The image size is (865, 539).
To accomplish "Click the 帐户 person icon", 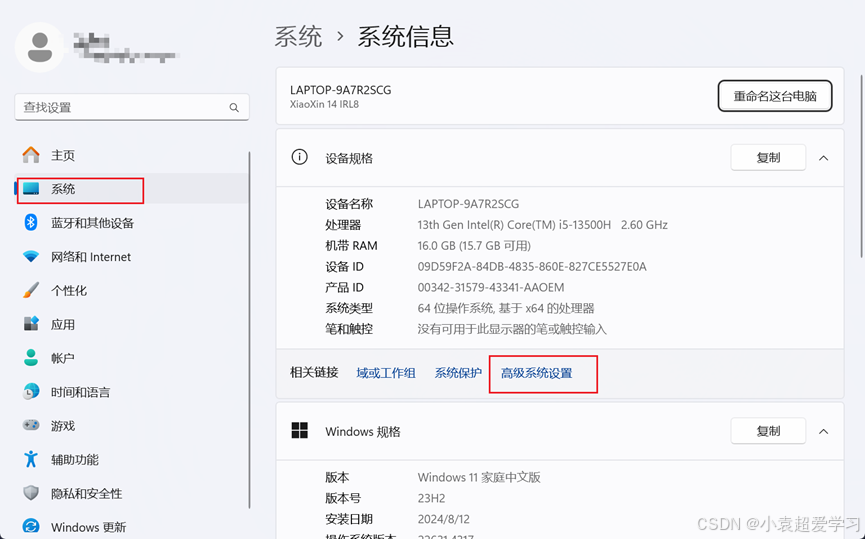I will click(31, 357).
